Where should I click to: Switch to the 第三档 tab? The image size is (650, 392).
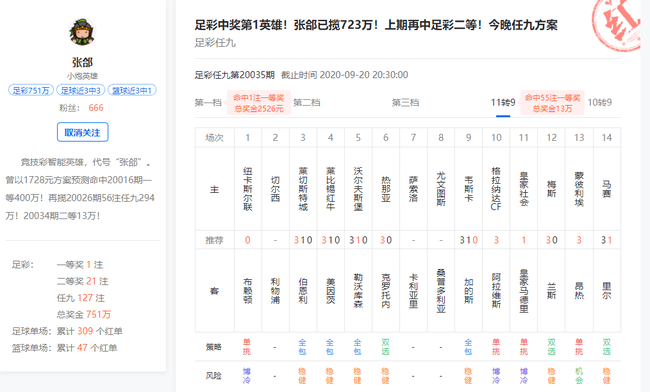405,102
